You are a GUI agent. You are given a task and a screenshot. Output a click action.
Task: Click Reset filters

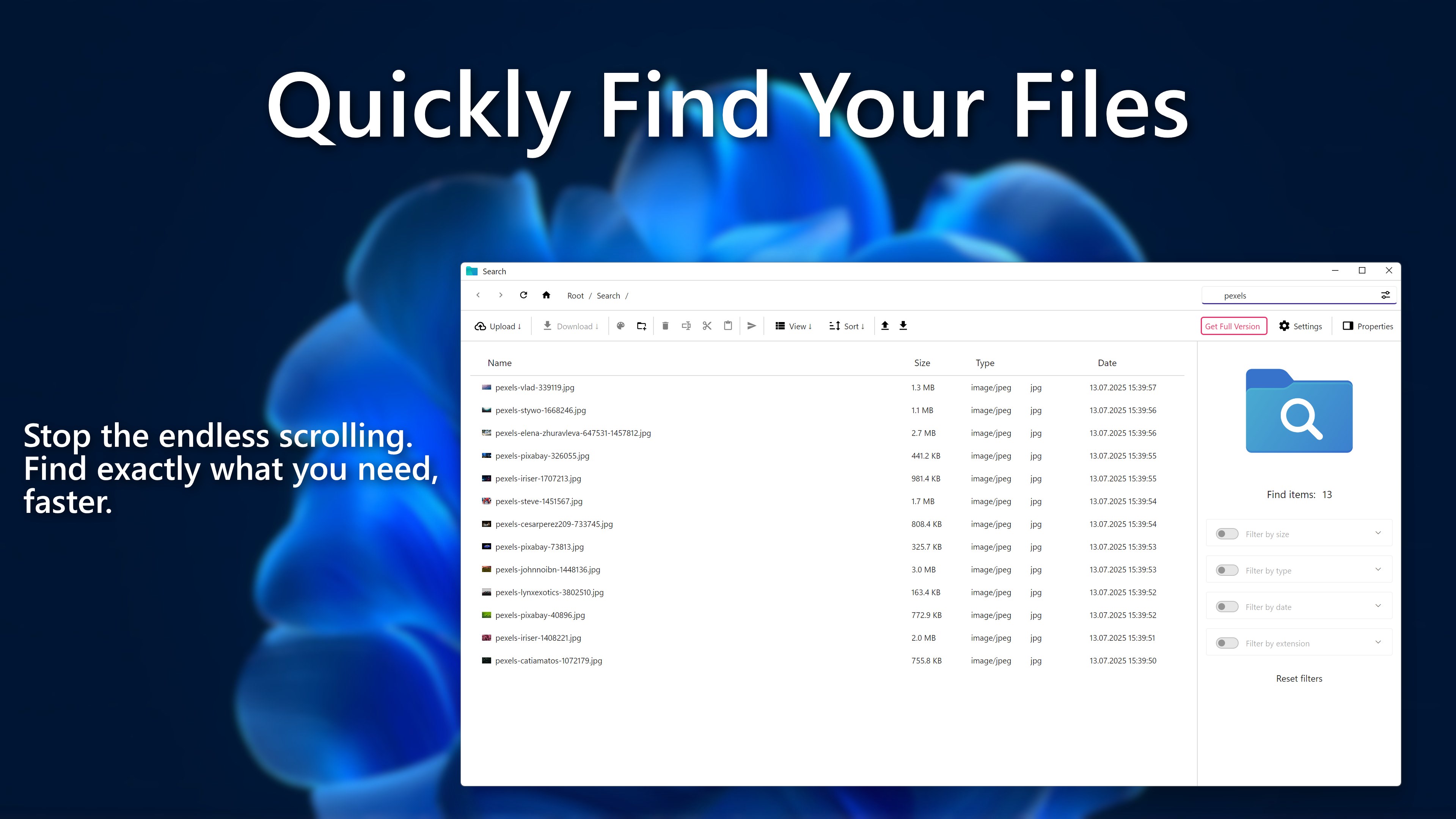coord(1299,678)
